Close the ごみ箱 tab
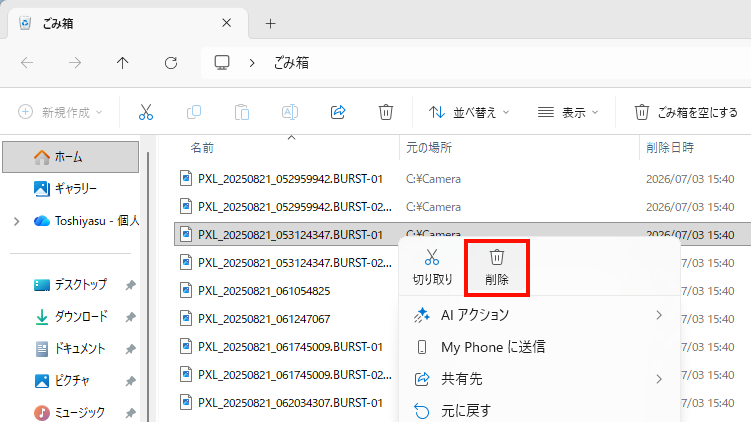 (x=227, y=23)
